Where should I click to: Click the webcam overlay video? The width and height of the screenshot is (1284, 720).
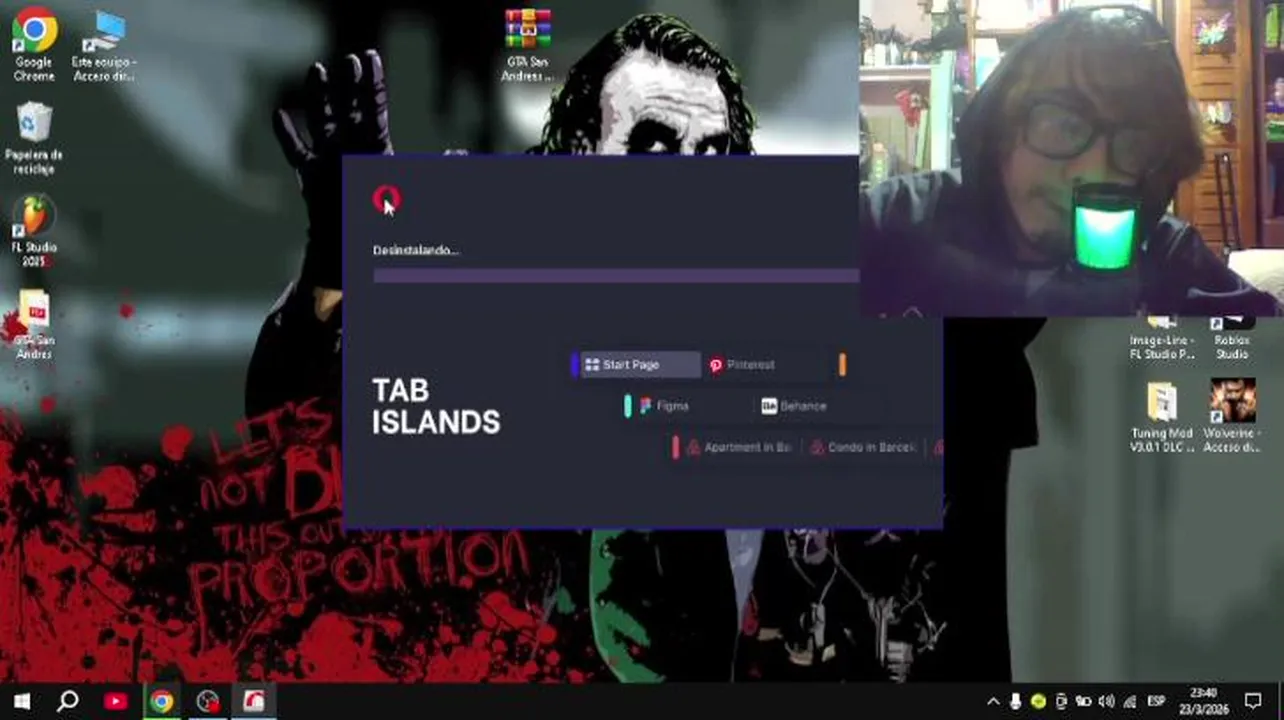[x=1071, y=158]
